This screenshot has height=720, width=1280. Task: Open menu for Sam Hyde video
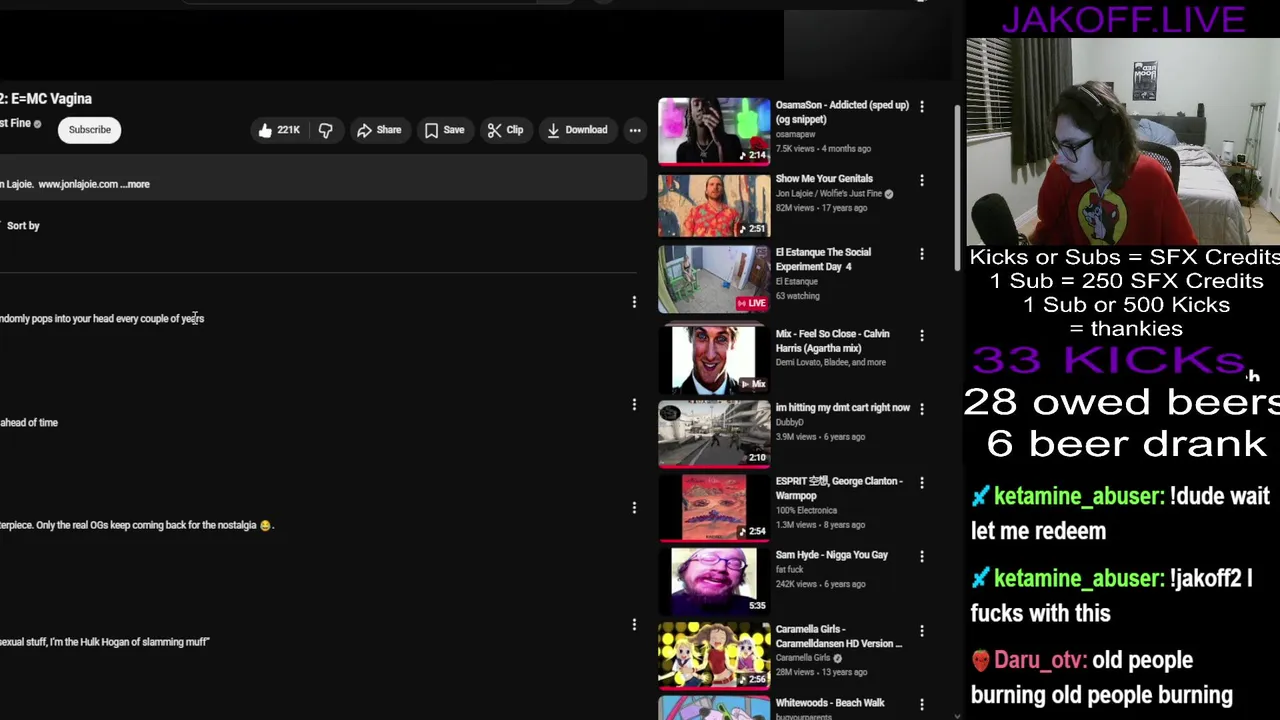(922, 557)
